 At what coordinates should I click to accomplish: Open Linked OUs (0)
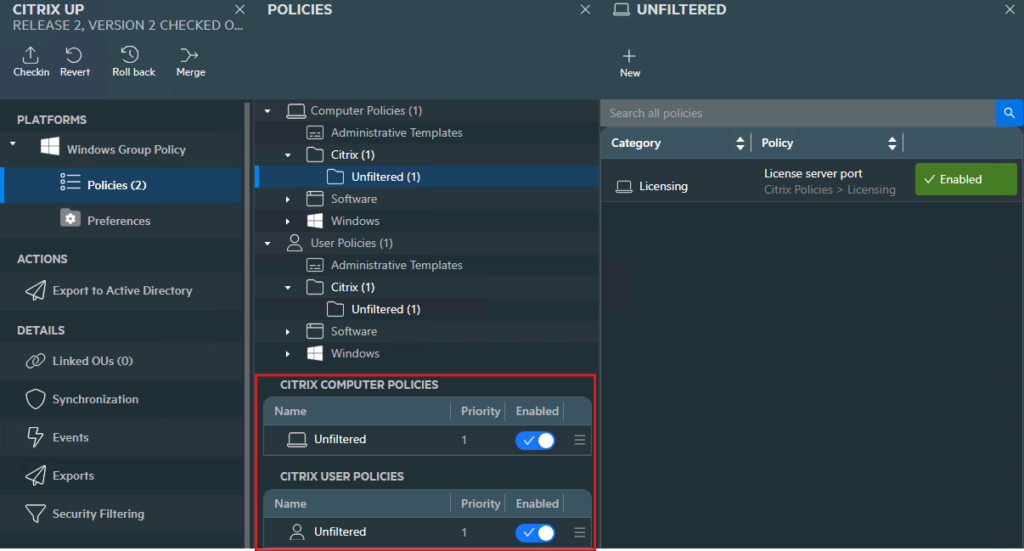[x=92, y=361]
